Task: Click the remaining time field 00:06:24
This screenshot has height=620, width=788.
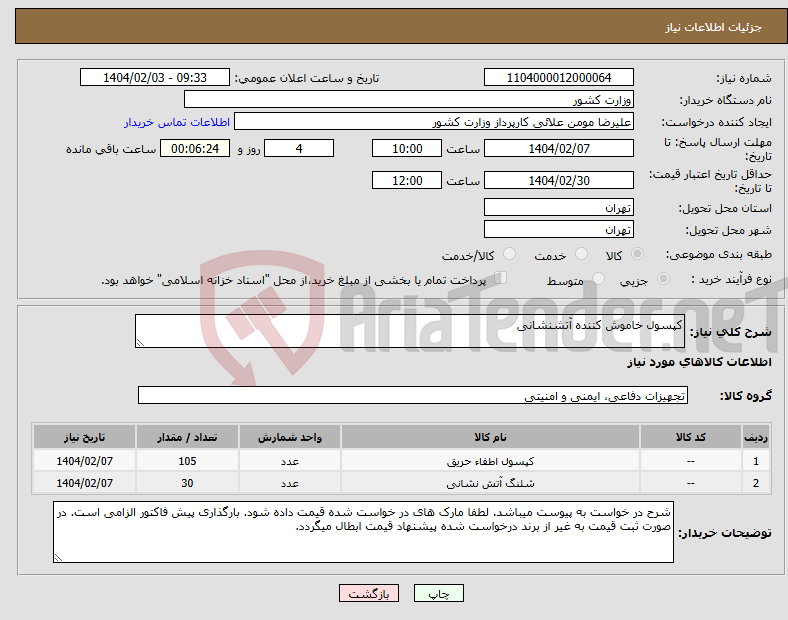Action: pos(195,148)
